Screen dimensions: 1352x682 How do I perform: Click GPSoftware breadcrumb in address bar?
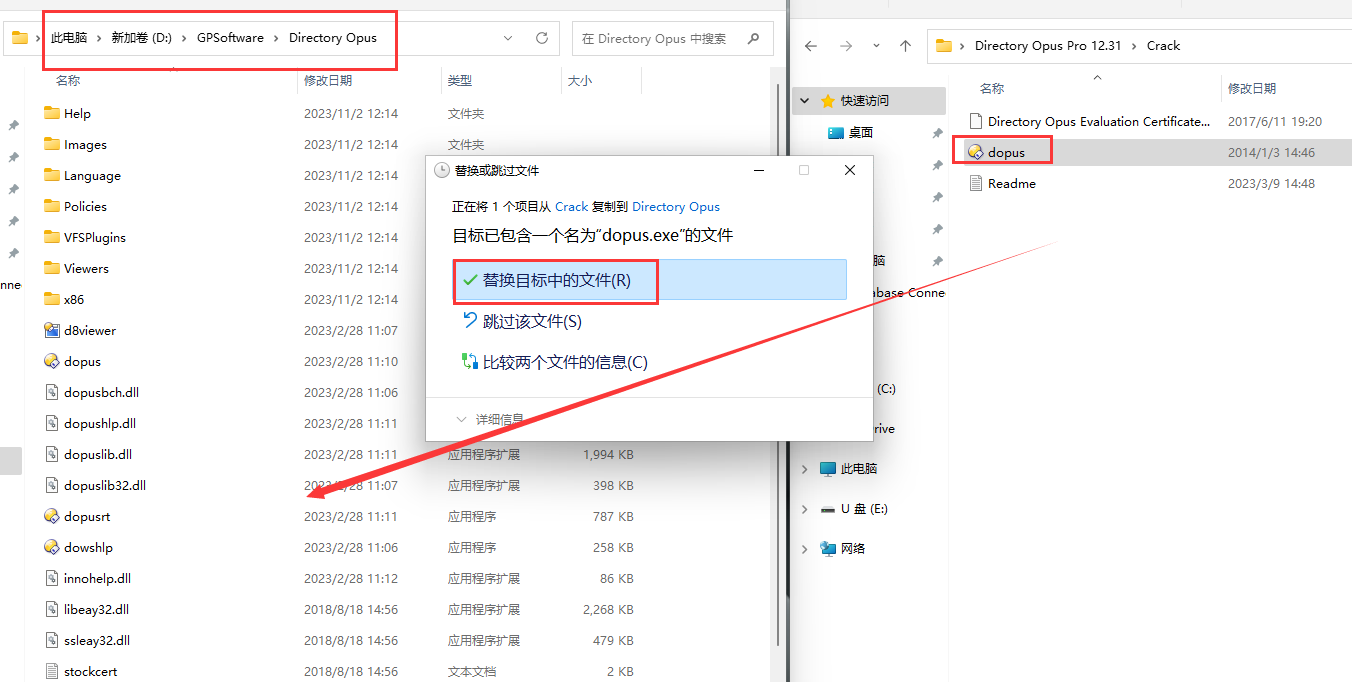[x=230, y=38]
